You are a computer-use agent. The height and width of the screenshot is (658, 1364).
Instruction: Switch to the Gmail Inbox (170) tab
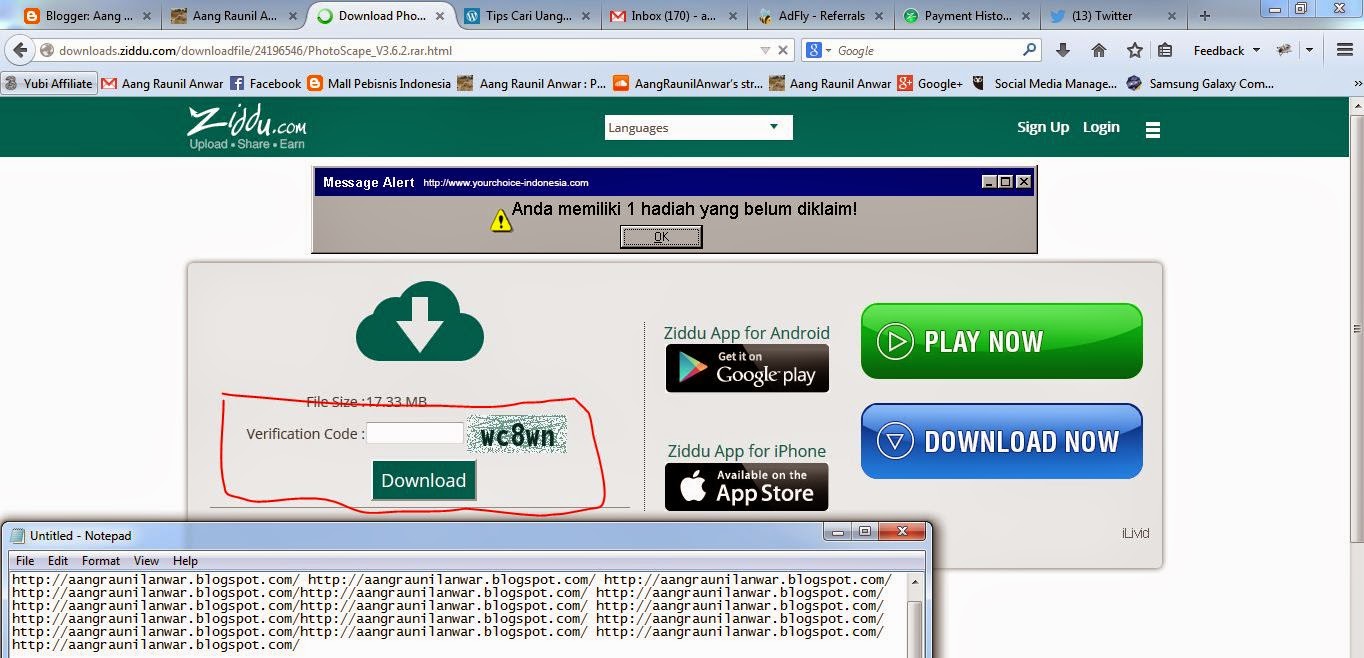[x=675, y=15]
